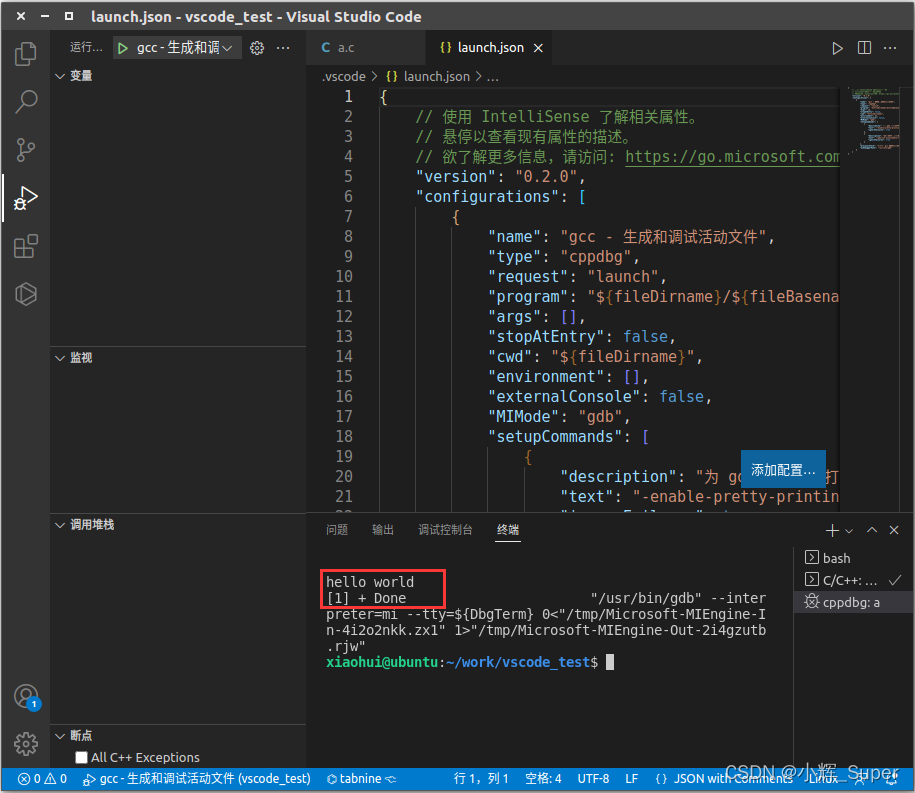Start debugging with green play arrow
Screen dimensions: 915x793
(x=123, y=48)
